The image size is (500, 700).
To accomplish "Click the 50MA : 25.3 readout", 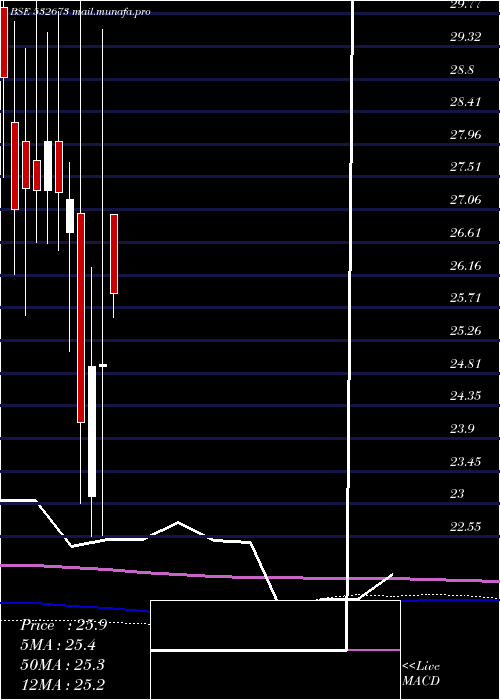I will [62, 665].
